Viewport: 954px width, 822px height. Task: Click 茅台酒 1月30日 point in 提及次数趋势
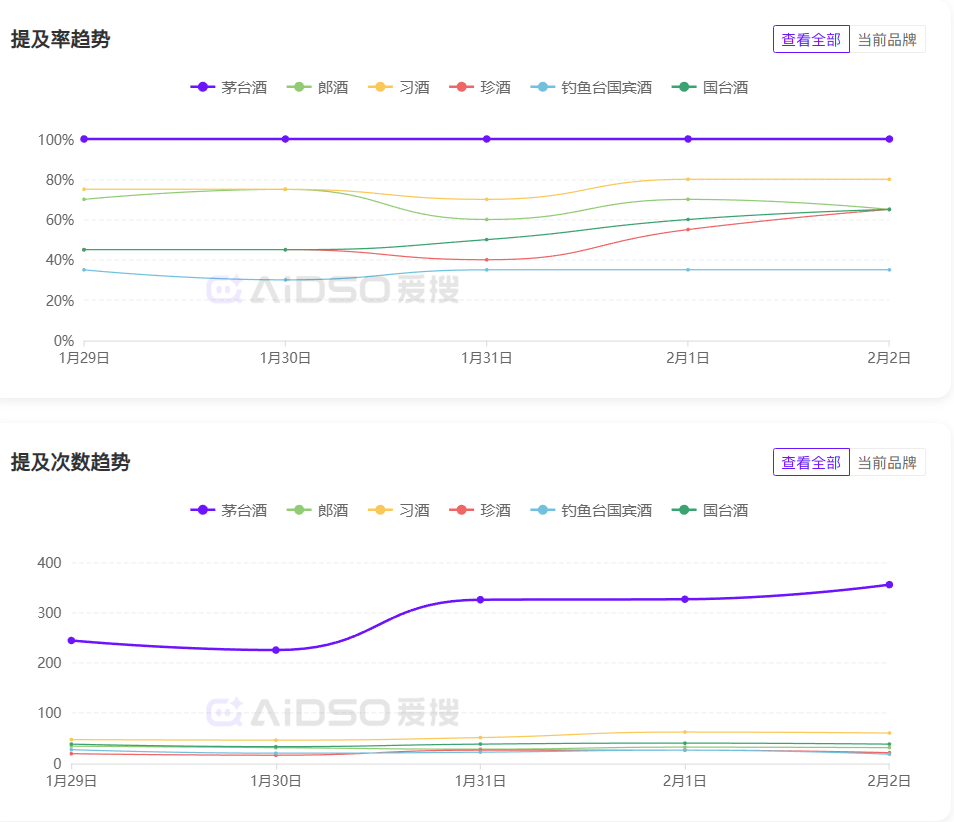click(x=276, y=650)
